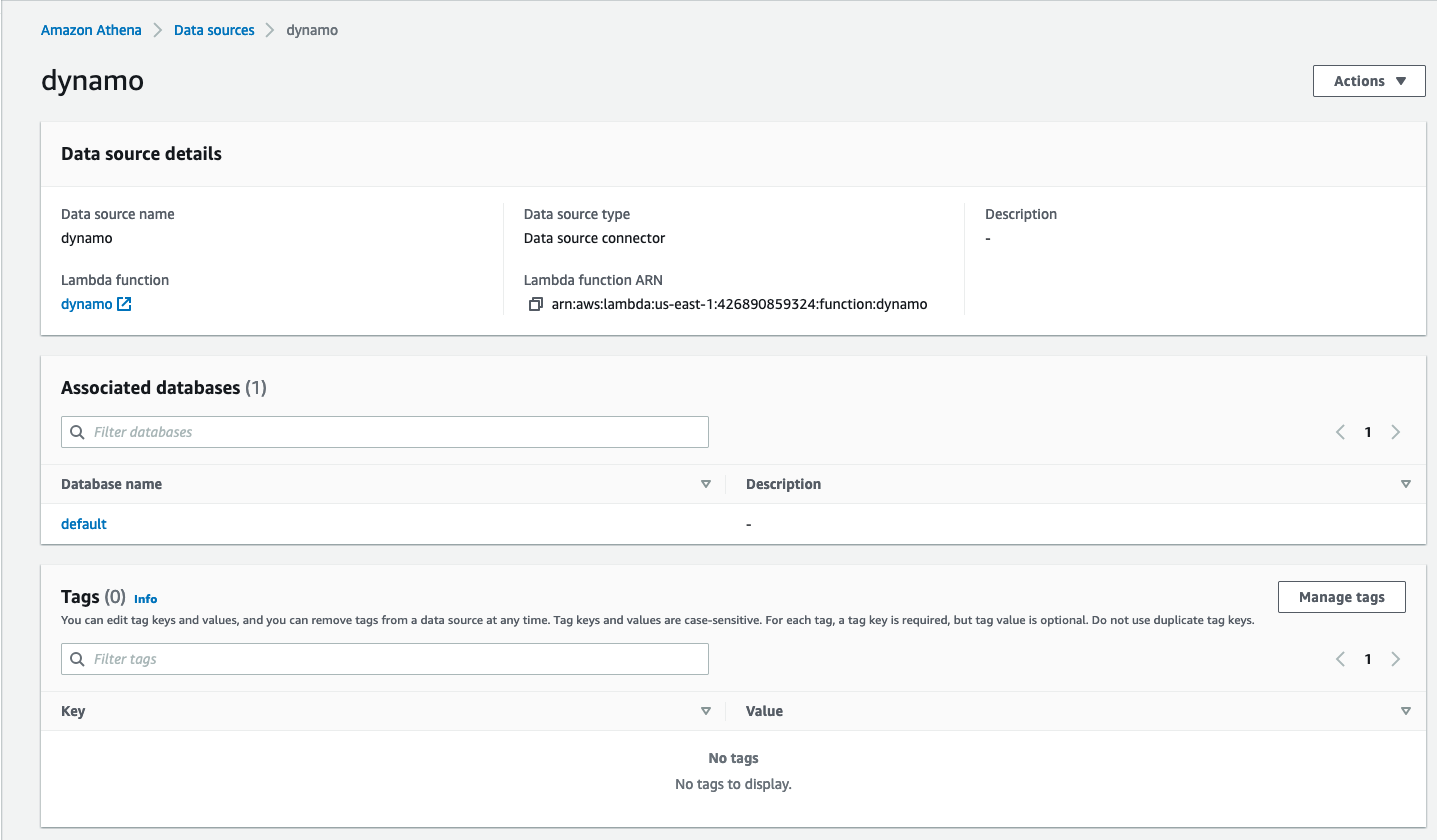
Task: Click the magnifier in the tags filter
Action: 77,658
